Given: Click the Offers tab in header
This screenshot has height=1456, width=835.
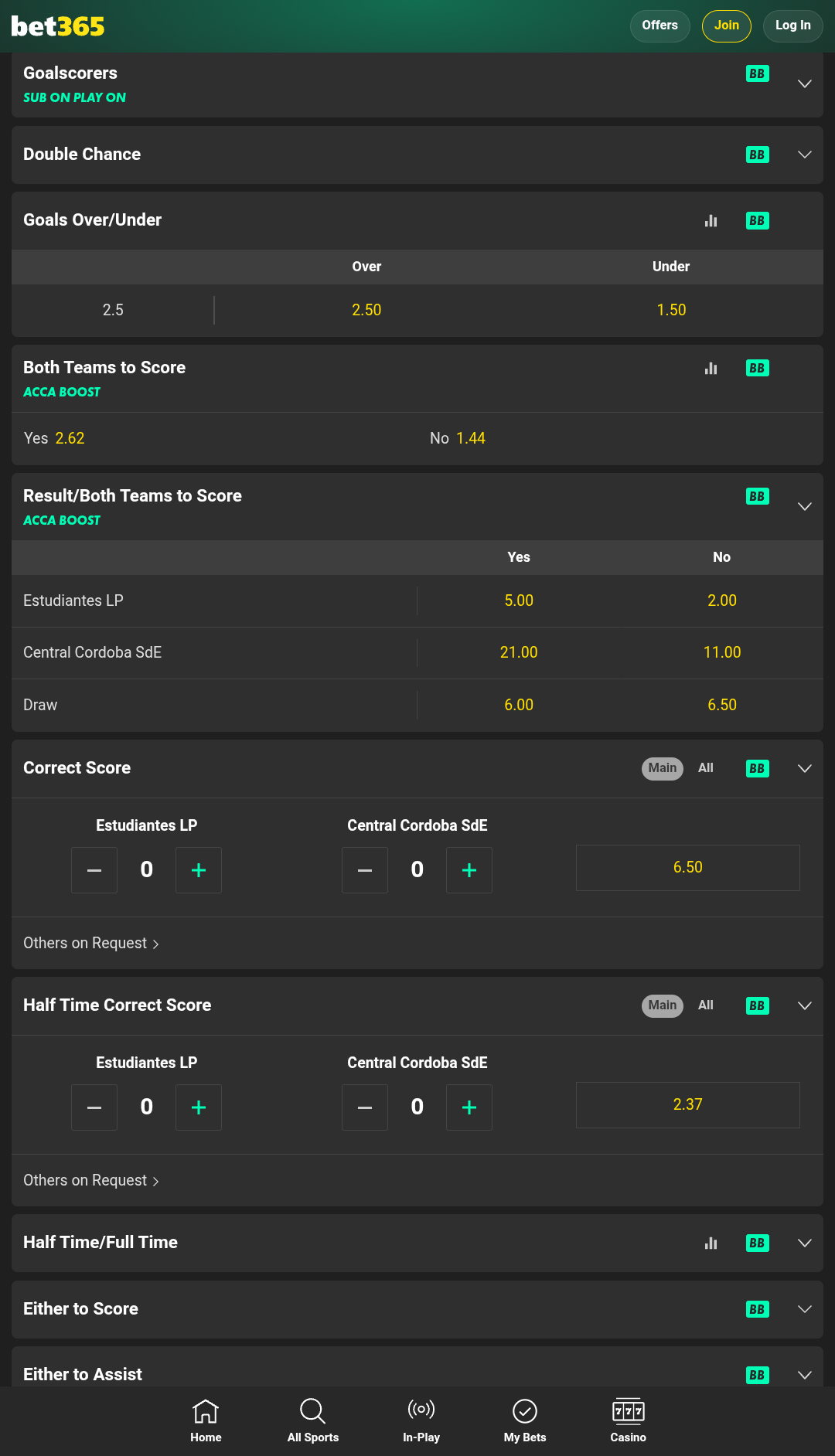Looking at the screenshot, I should click(x=659, y=26).
